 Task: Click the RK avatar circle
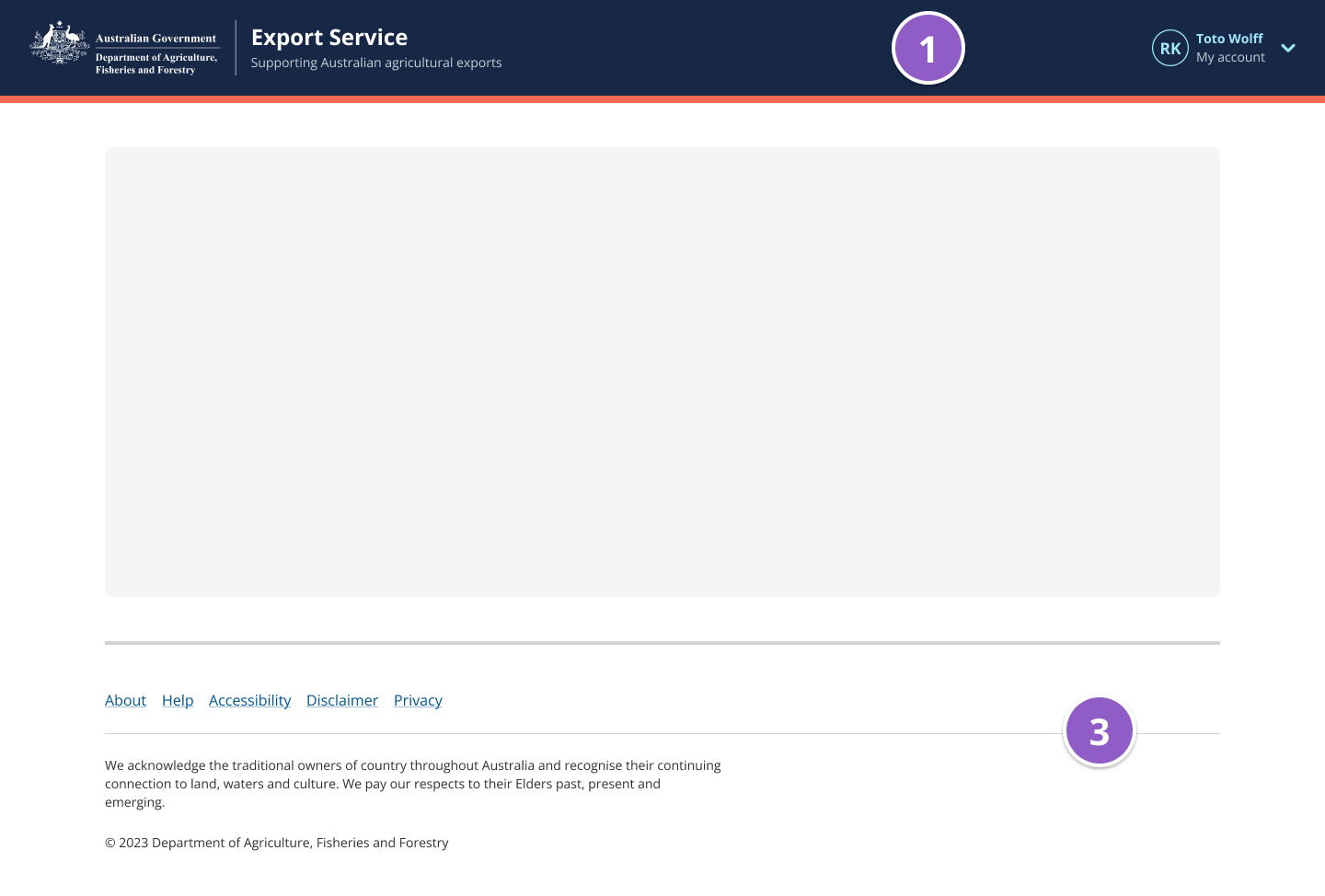[x=1170, y=48]
